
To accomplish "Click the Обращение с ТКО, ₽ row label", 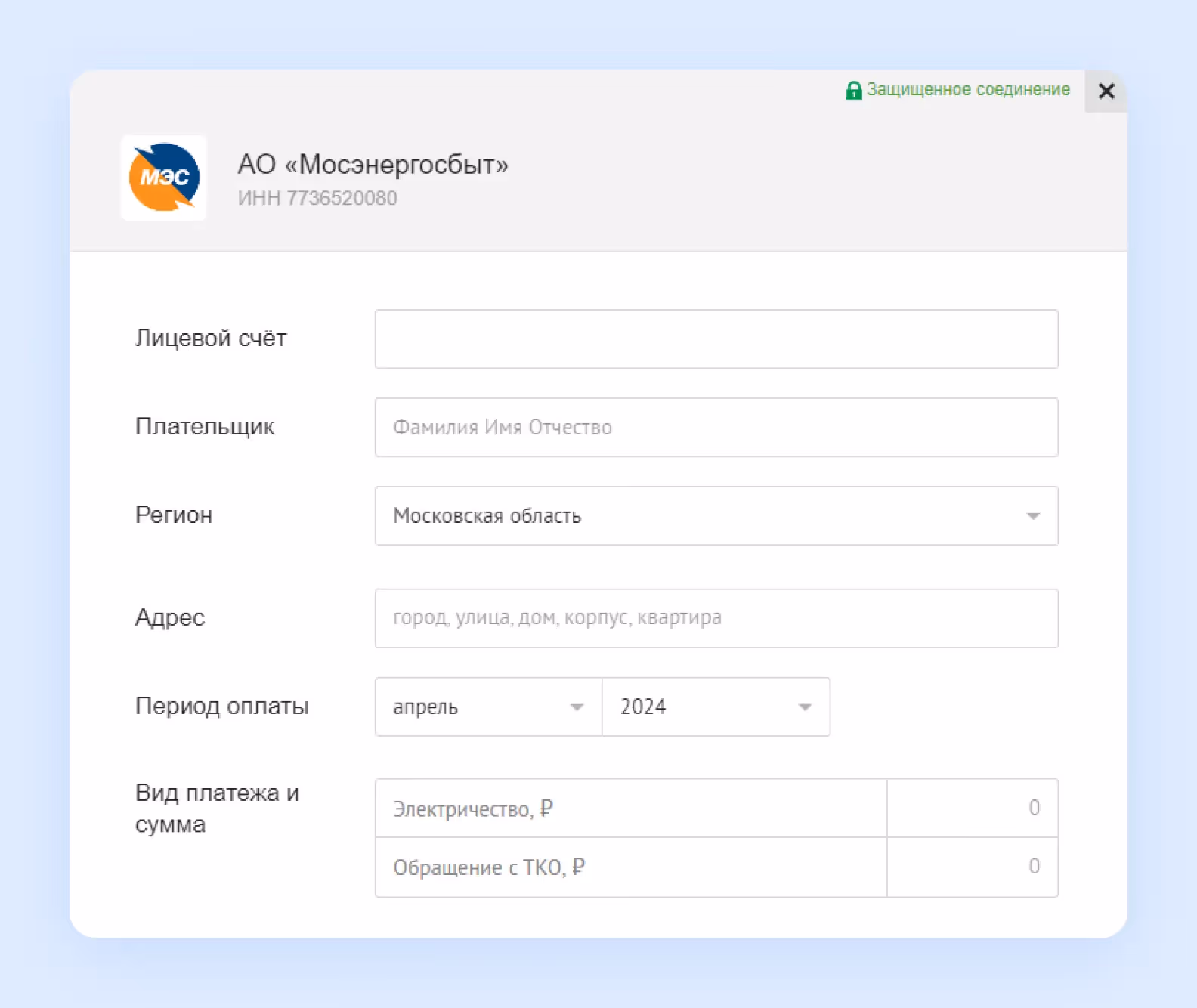I will point(489,867).
